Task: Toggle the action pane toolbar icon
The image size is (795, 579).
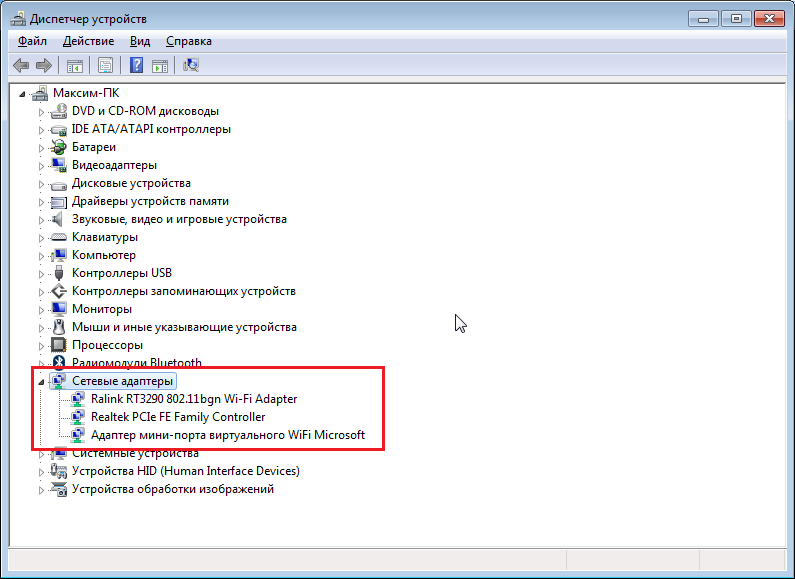Action: (x=160, y=65)
